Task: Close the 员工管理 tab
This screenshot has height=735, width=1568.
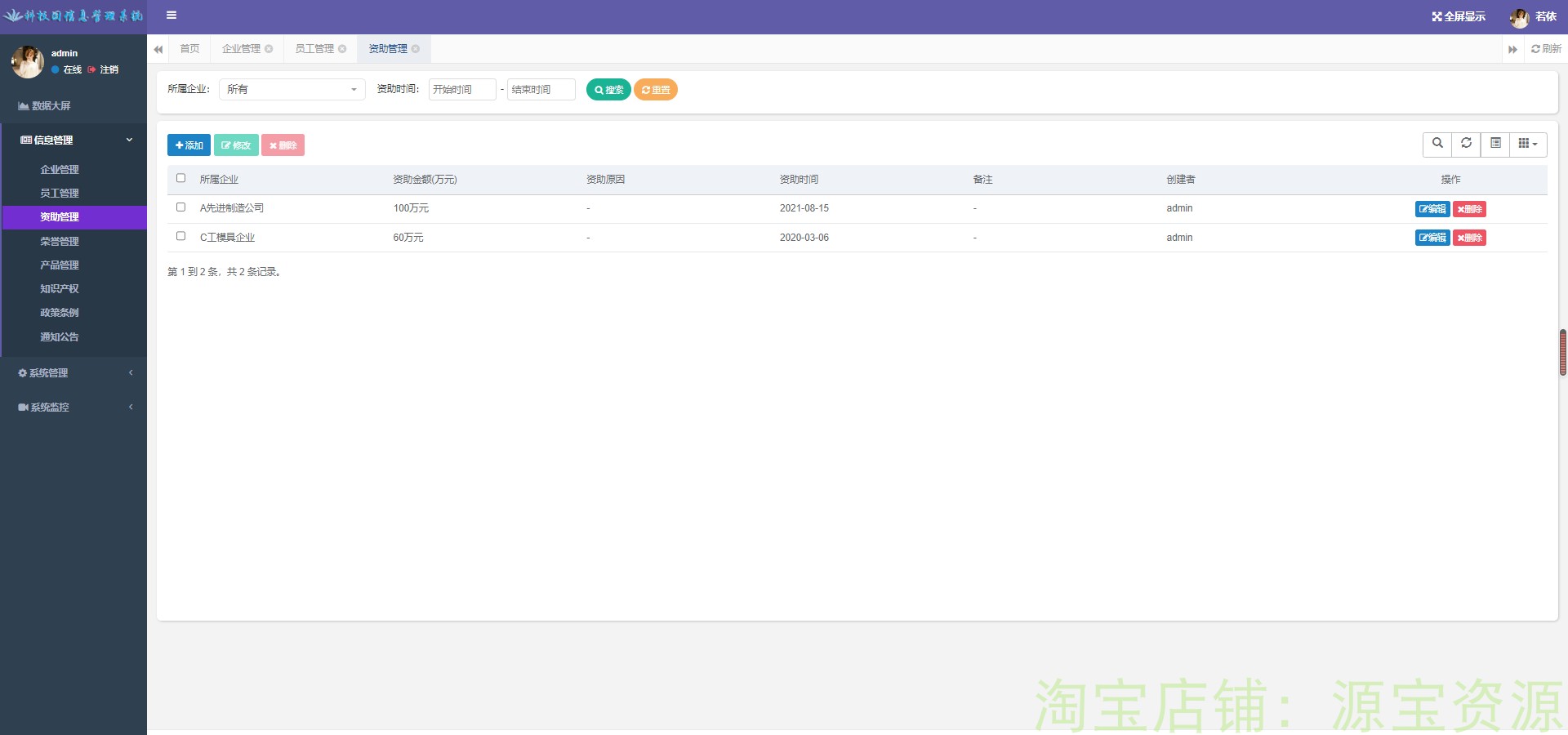Action: pyautogui.click(x=342, y=49)
